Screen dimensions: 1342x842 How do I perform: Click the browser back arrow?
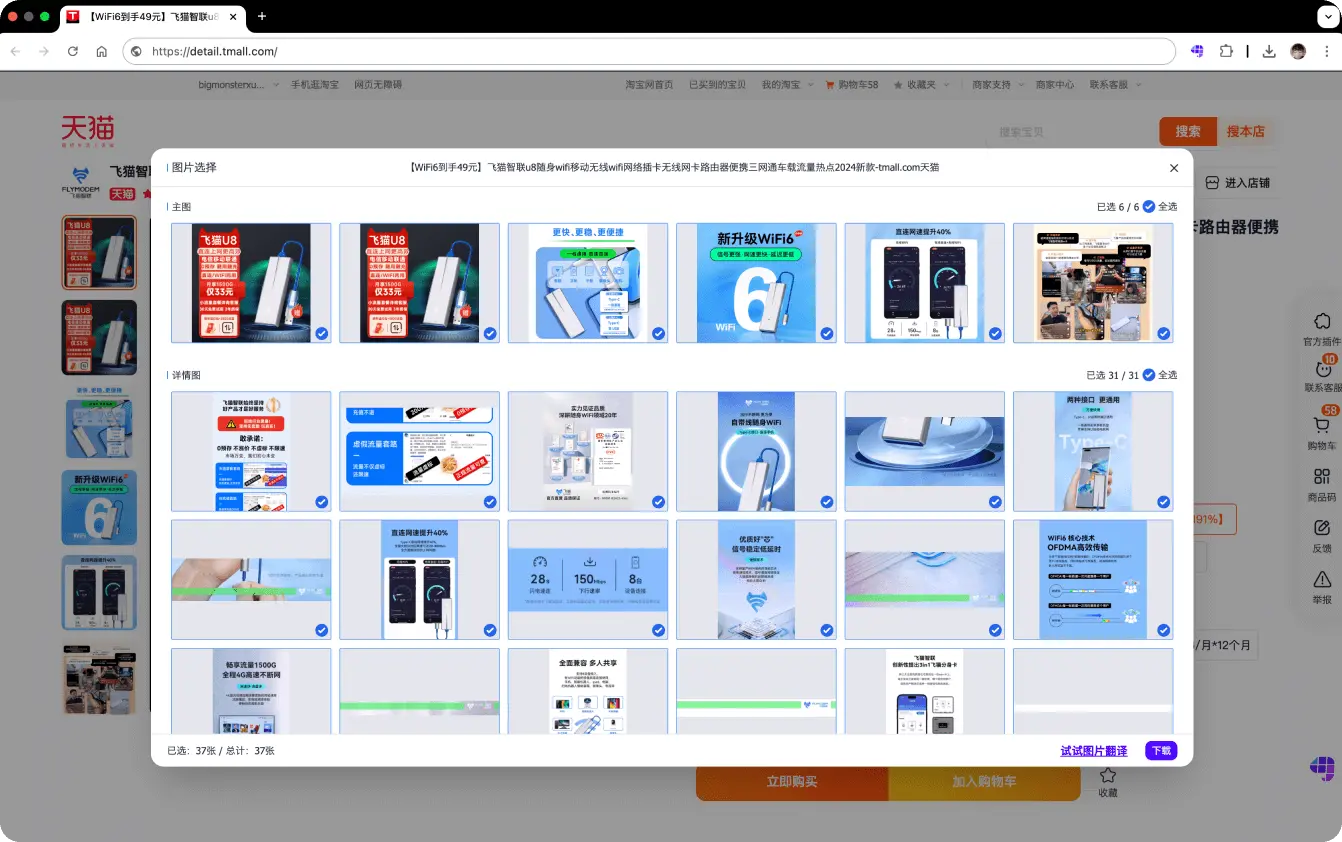[x=16, y=51]
